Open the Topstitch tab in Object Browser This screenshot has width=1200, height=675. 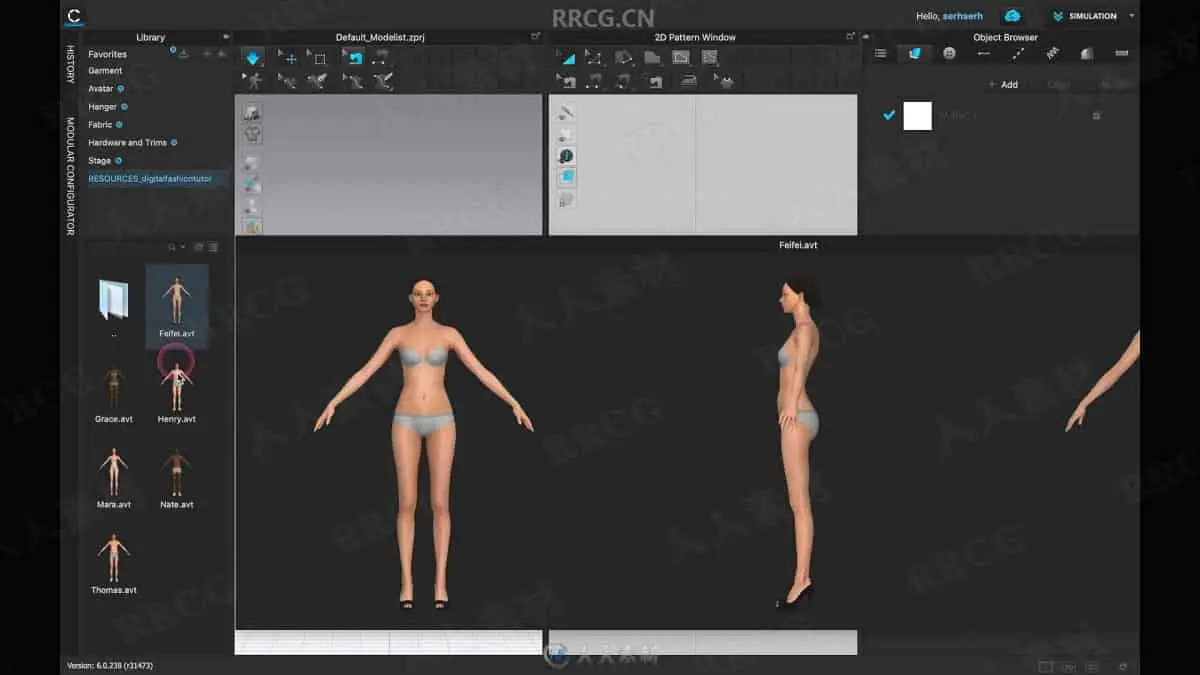pyautogui.click(x=1018, y=54)
